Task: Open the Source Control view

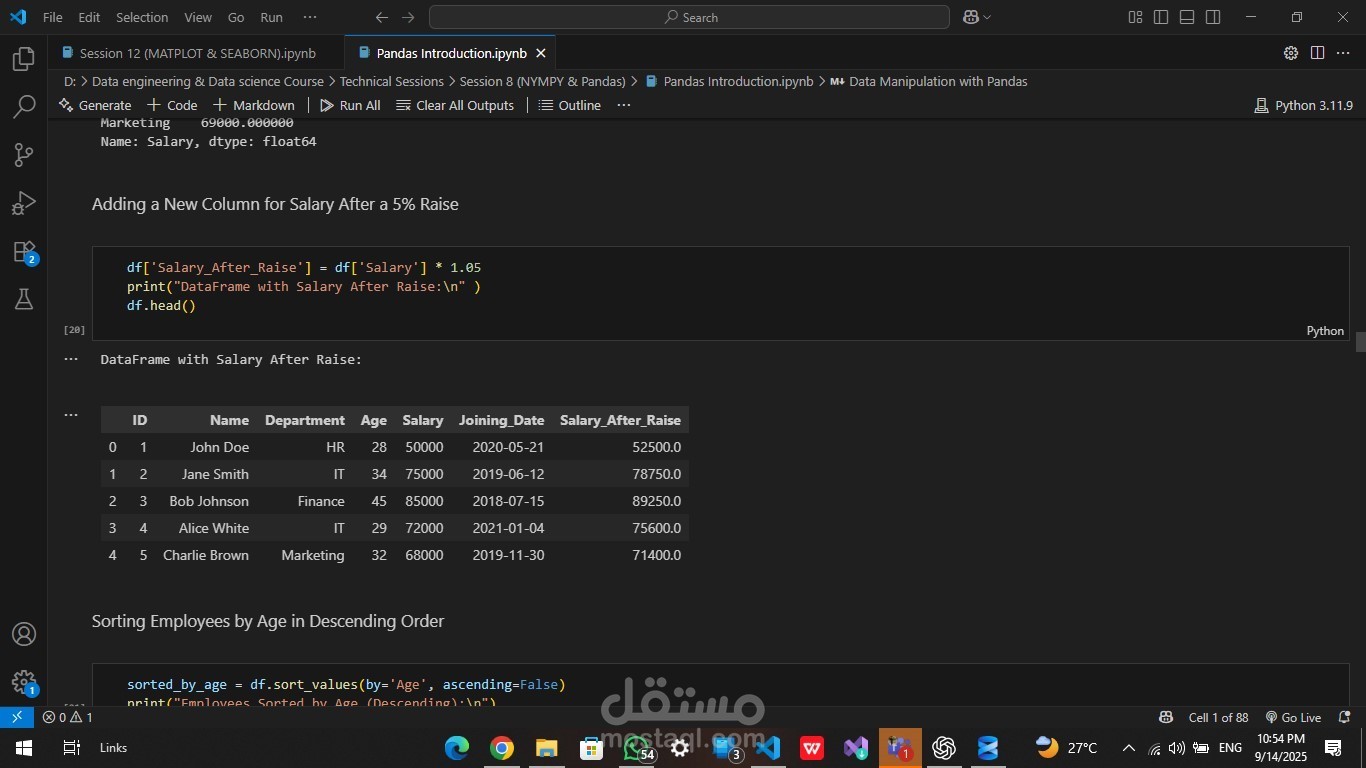Action: pyautogui.click(x=24, y=155)
